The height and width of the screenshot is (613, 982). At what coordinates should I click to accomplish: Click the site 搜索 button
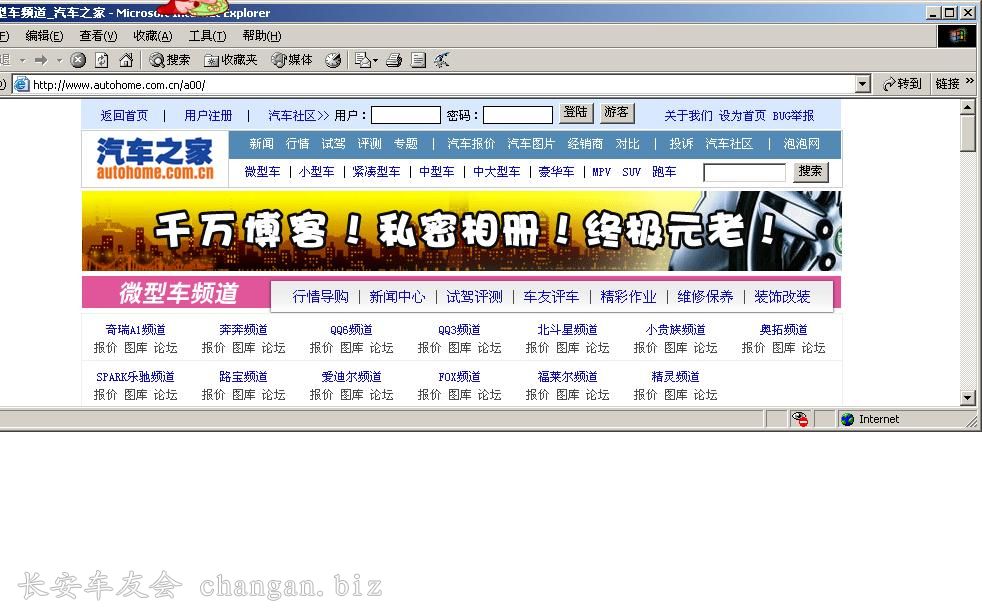coord(810,172)
